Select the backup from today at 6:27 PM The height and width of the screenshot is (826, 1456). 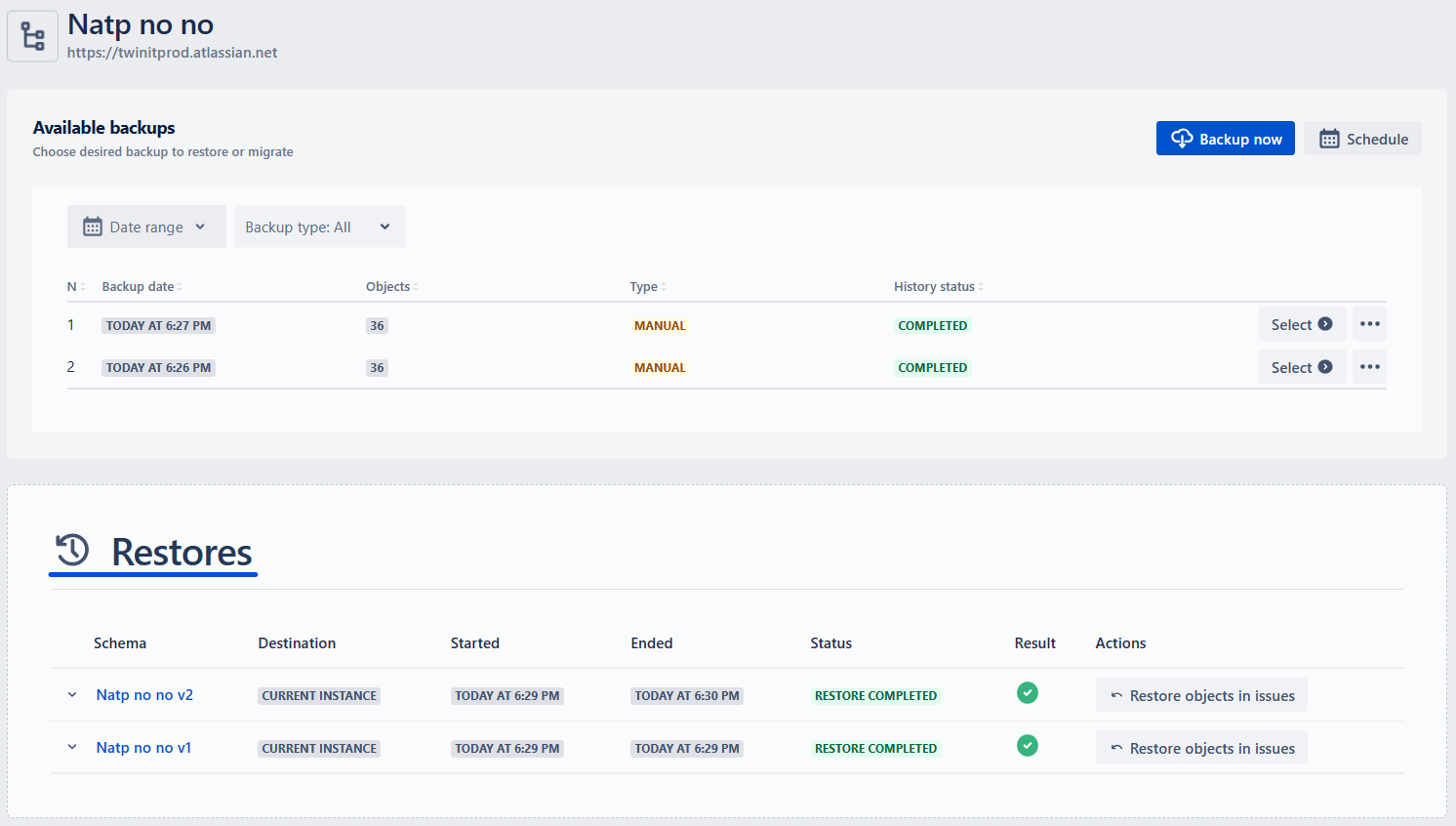pos(1302,324)
